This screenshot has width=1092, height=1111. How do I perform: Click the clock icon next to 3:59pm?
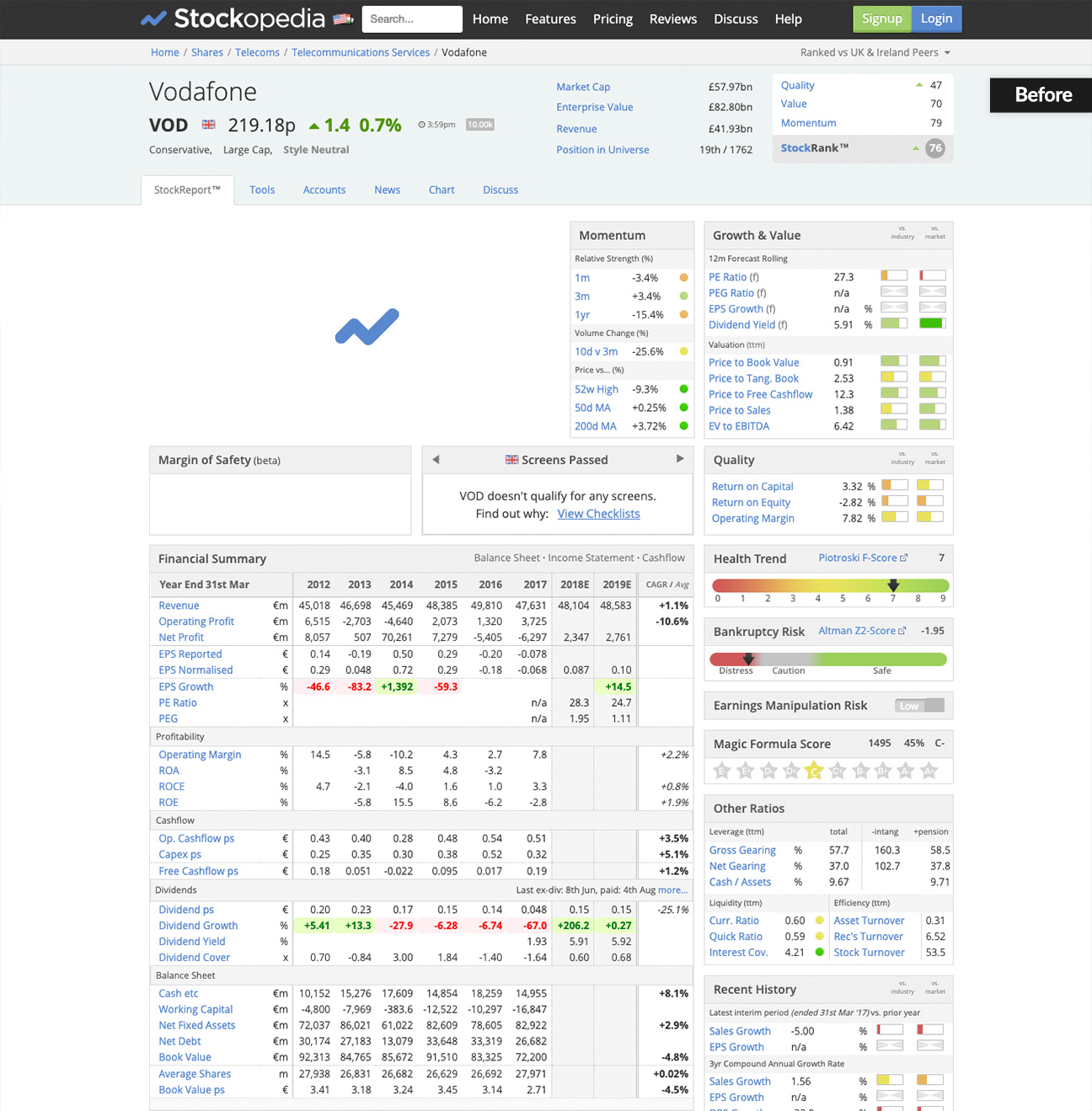(x=421, y=125)
